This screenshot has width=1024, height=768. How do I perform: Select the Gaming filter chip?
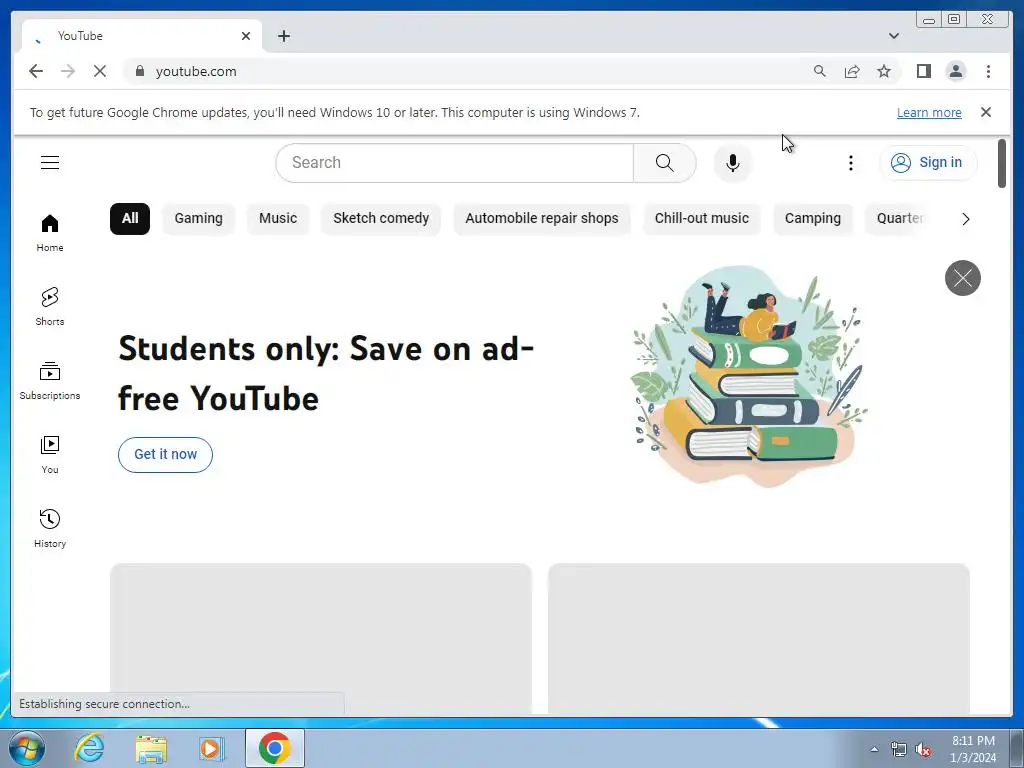(x=199, y=218)
